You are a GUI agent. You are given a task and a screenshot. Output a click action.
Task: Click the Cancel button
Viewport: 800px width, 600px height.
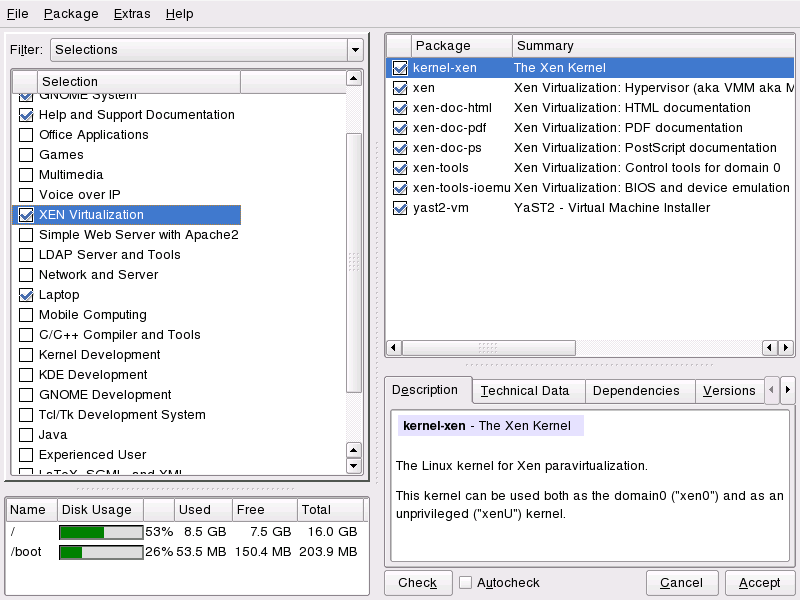click(682, 583)
